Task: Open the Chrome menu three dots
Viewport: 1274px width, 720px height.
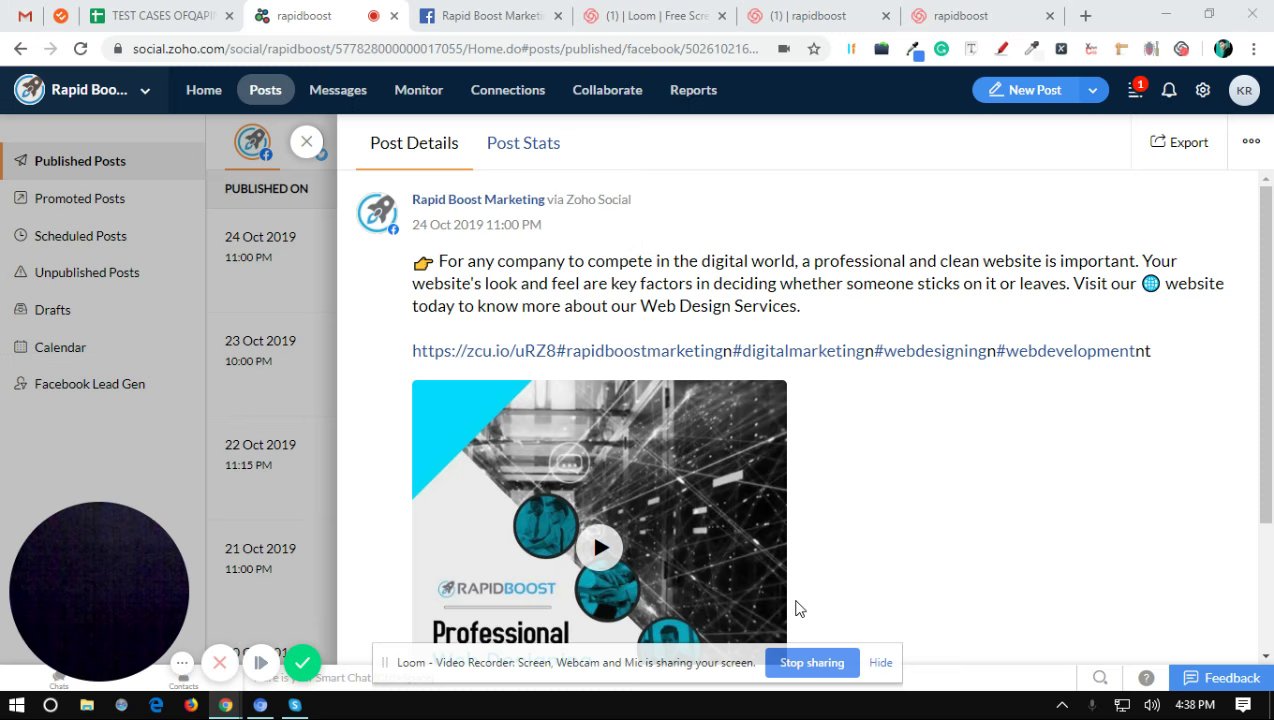Action: pos(1254,48)
